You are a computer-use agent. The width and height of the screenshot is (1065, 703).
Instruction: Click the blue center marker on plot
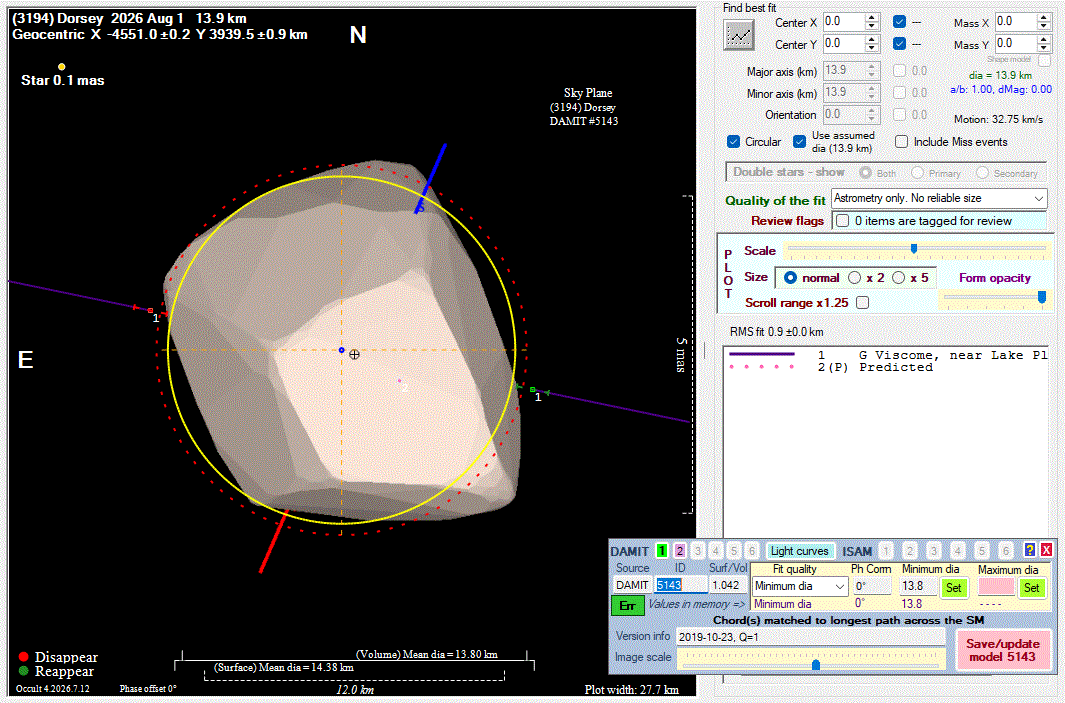(x=341, y=350)
